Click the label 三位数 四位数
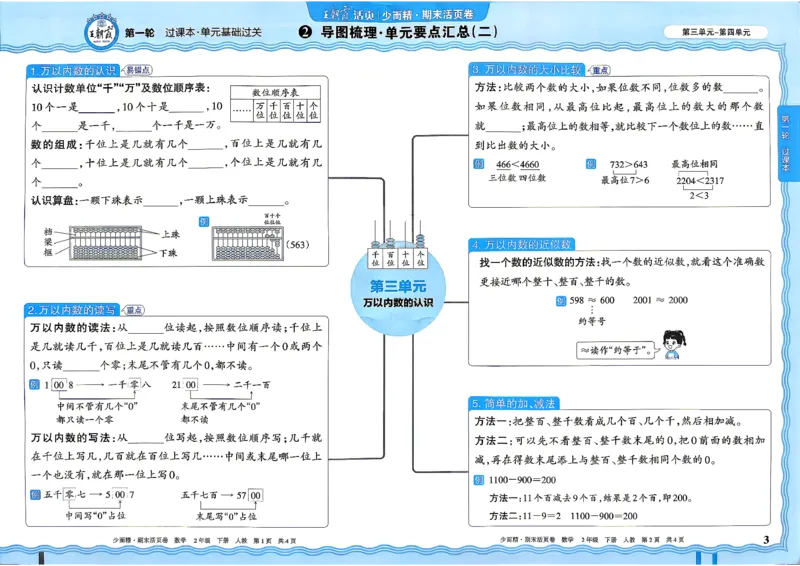Image resolution: width=800 pixels, height=566 pixels. tap(517, 178)
